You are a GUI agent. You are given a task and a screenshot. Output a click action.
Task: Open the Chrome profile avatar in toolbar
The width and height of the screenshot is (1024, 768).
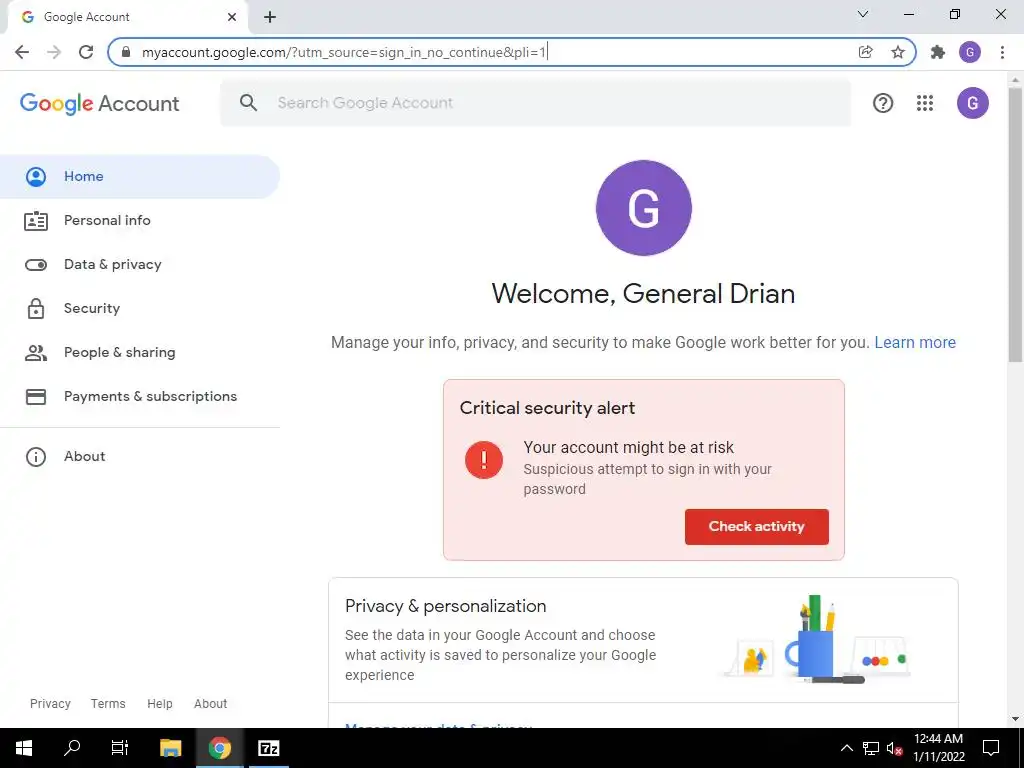pos(970,52)
